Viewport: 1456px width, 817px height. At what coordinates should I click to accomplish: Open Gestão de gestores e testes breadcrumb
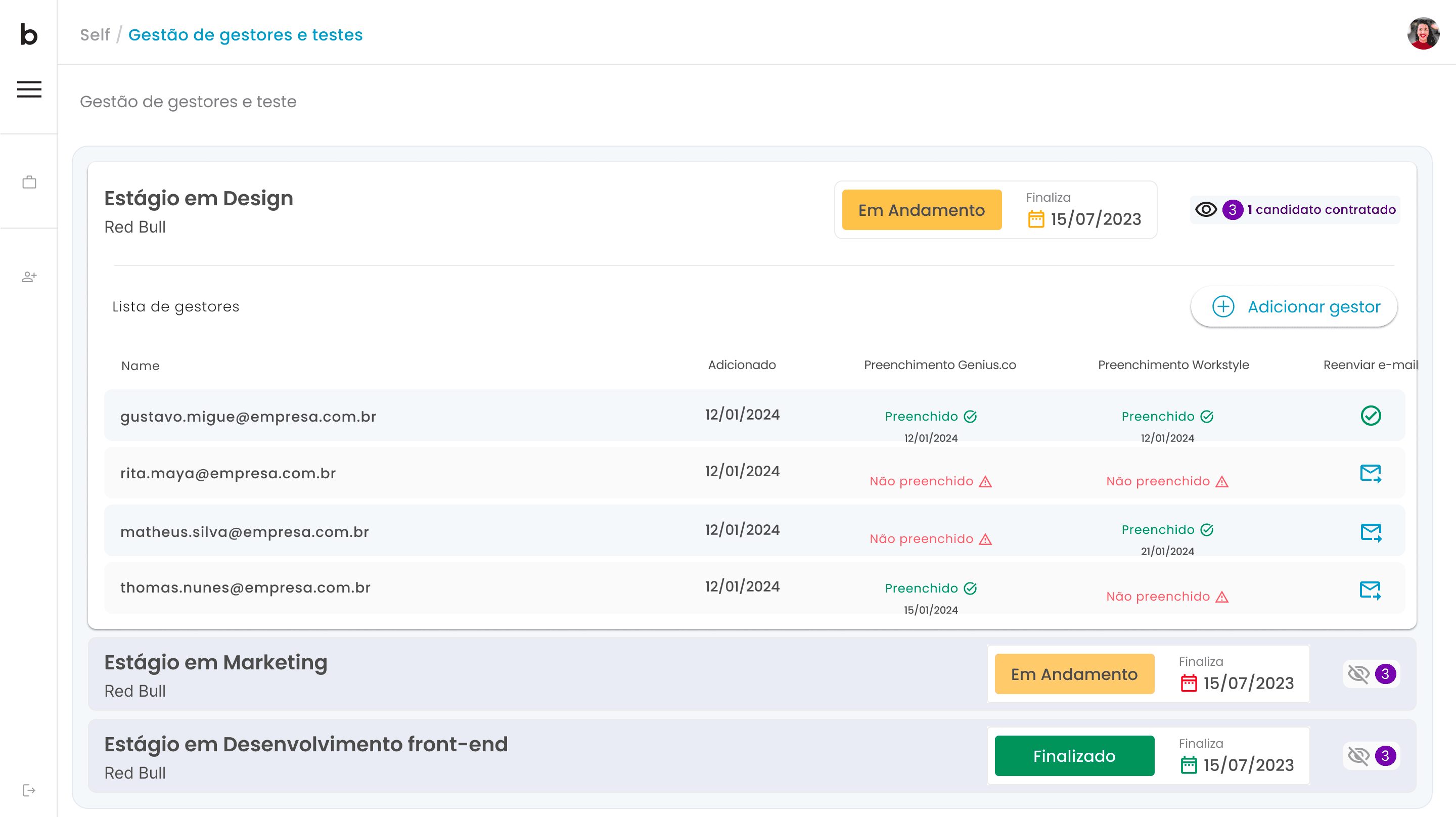click(x=245, y=34)
